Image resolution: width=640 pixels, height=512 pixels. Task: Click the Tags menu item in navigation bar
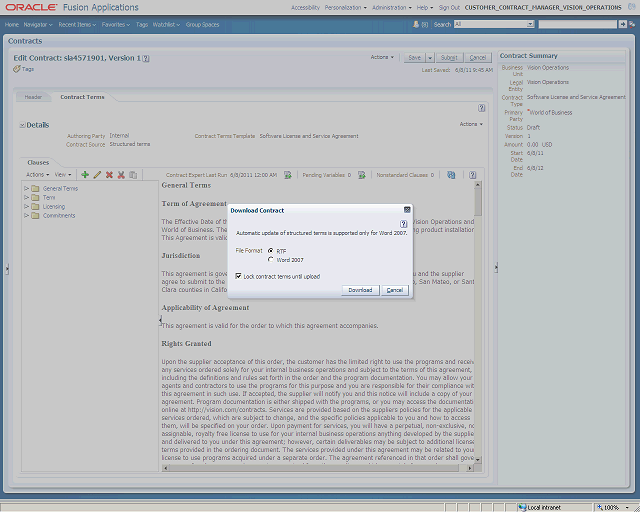(x=142, y=24)
